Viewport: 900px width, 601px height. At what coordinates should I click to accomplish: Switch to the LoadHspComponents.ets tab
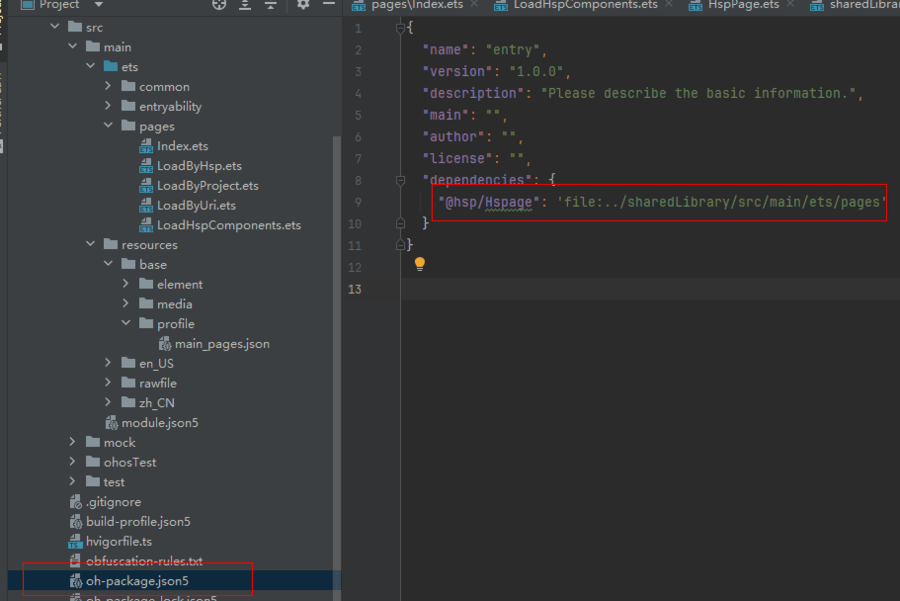point(586,5)
